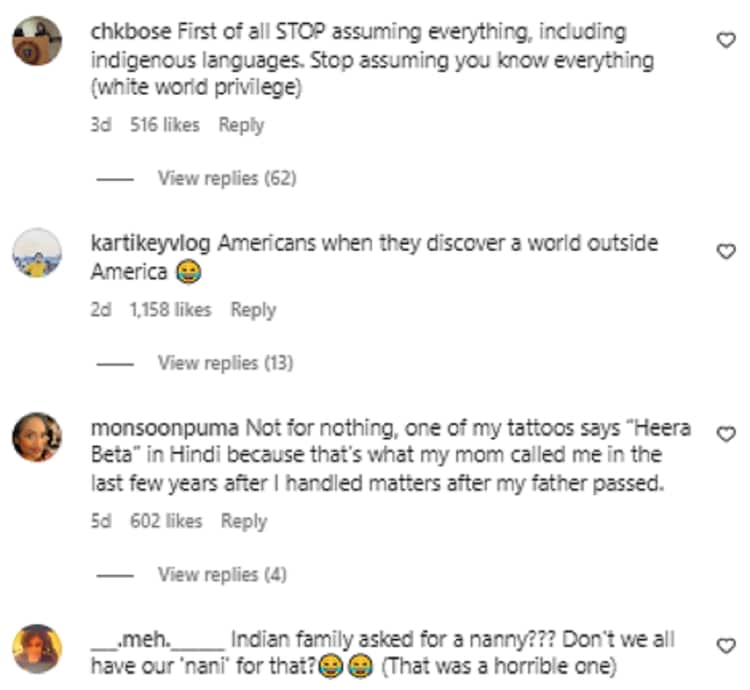Like chkbose's comment with the heart
Screen dimensions: 750x690
(727, 40)
